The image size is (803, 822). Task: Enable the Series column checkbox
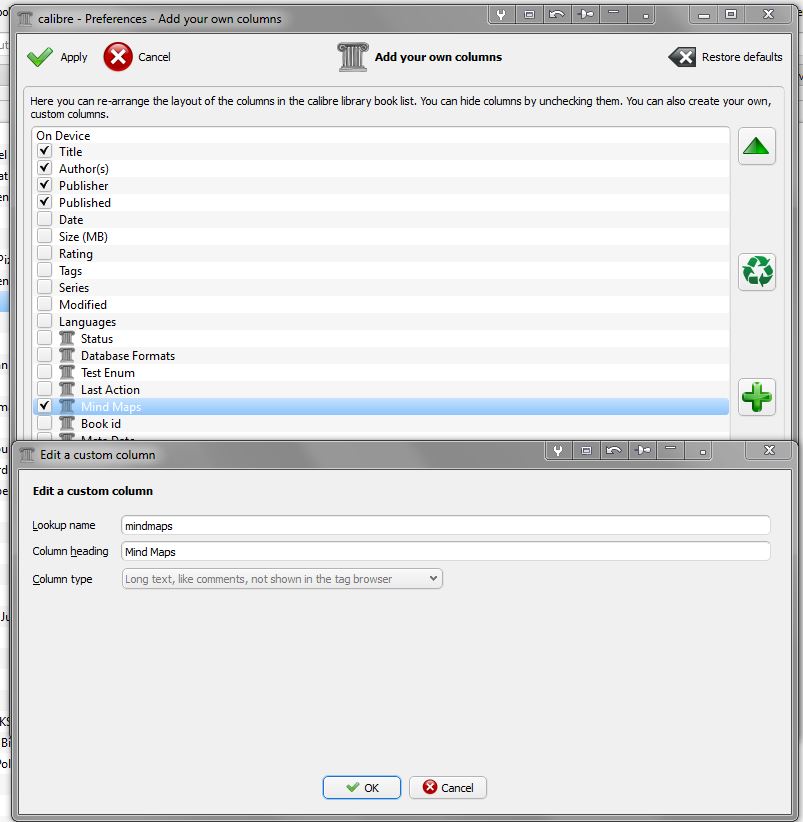point(45,287)
